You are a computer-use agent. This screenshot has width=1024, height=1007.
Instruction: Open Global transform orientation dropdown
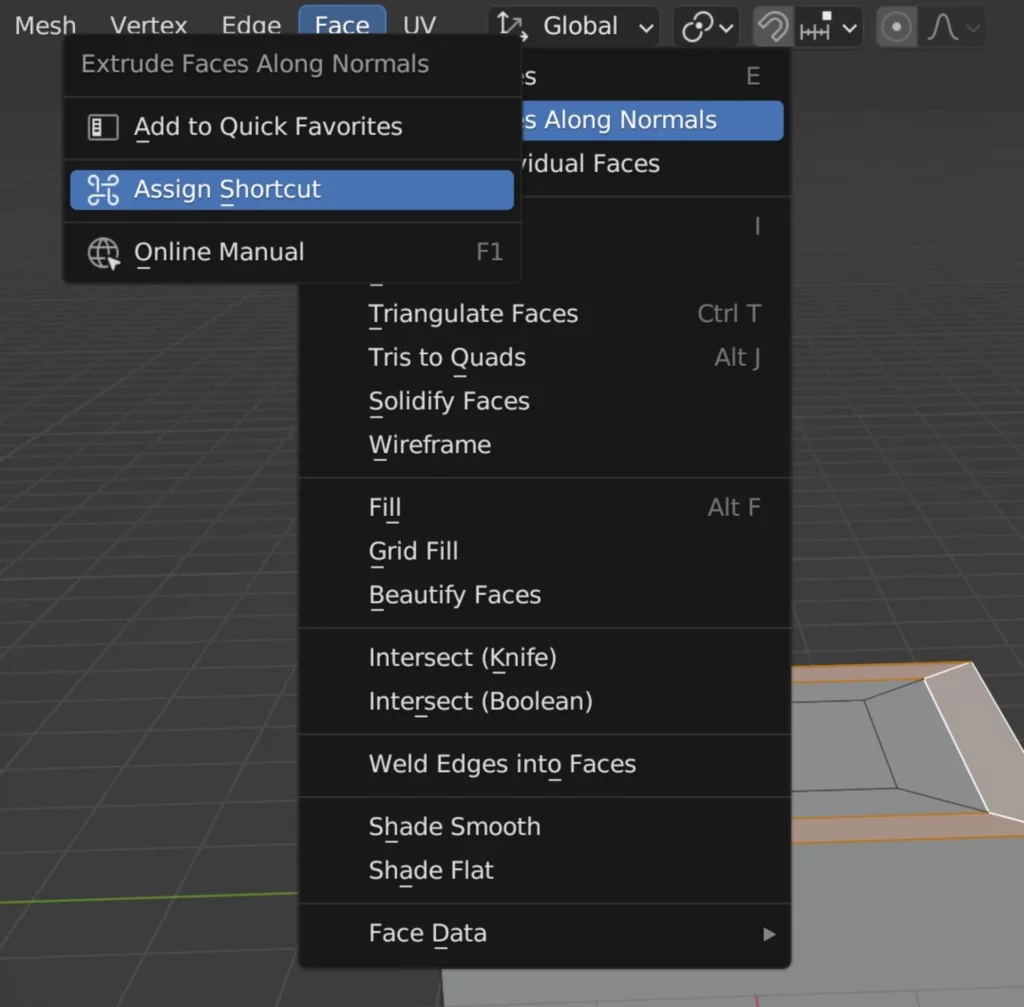tap(575, 27)
